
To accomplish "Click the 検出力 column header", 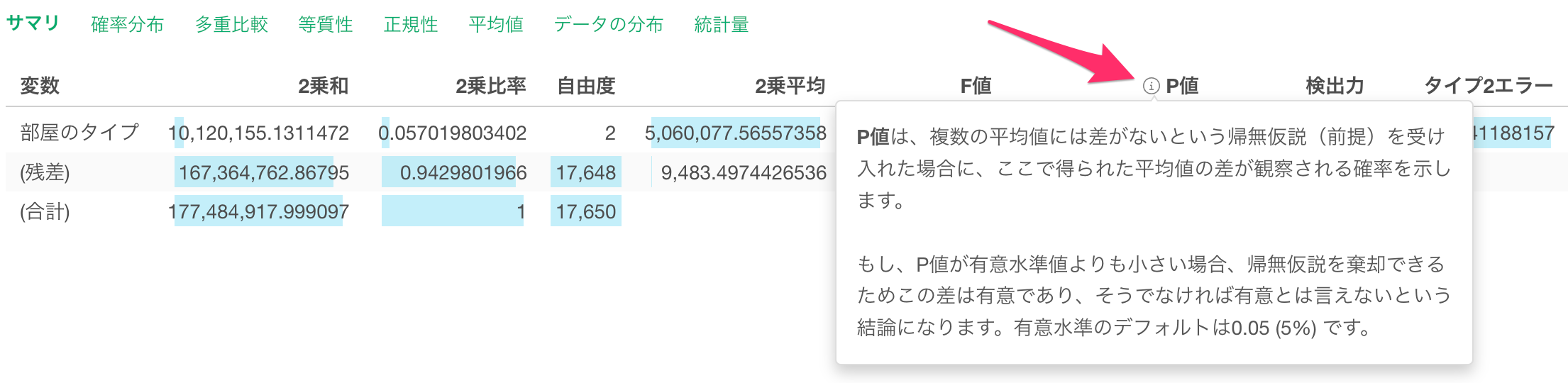I will [1335, 86].
